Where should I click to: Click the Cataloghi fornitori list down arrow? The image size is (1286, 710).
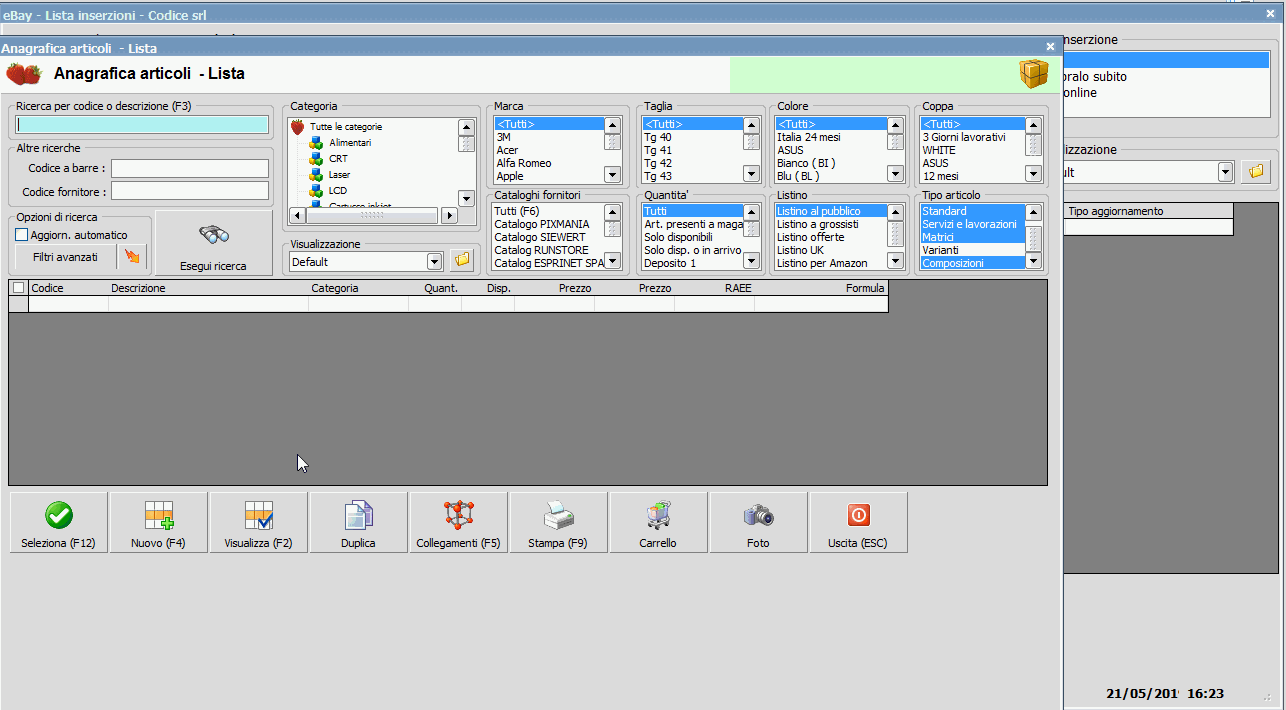(613, 261)
